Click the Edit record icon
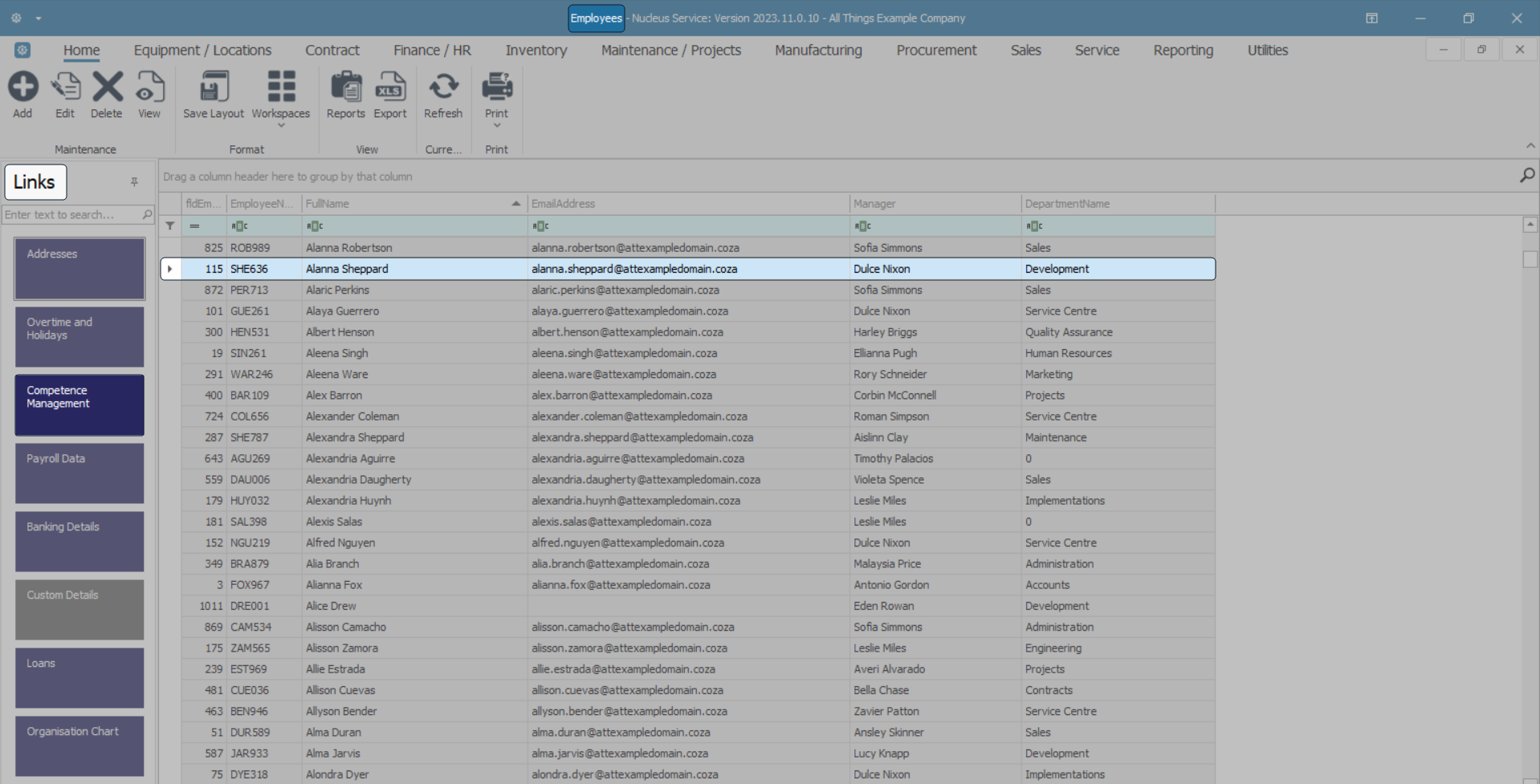Image resolution: width=1540 pixels, height=784 pixels. (x=65, y=87)
